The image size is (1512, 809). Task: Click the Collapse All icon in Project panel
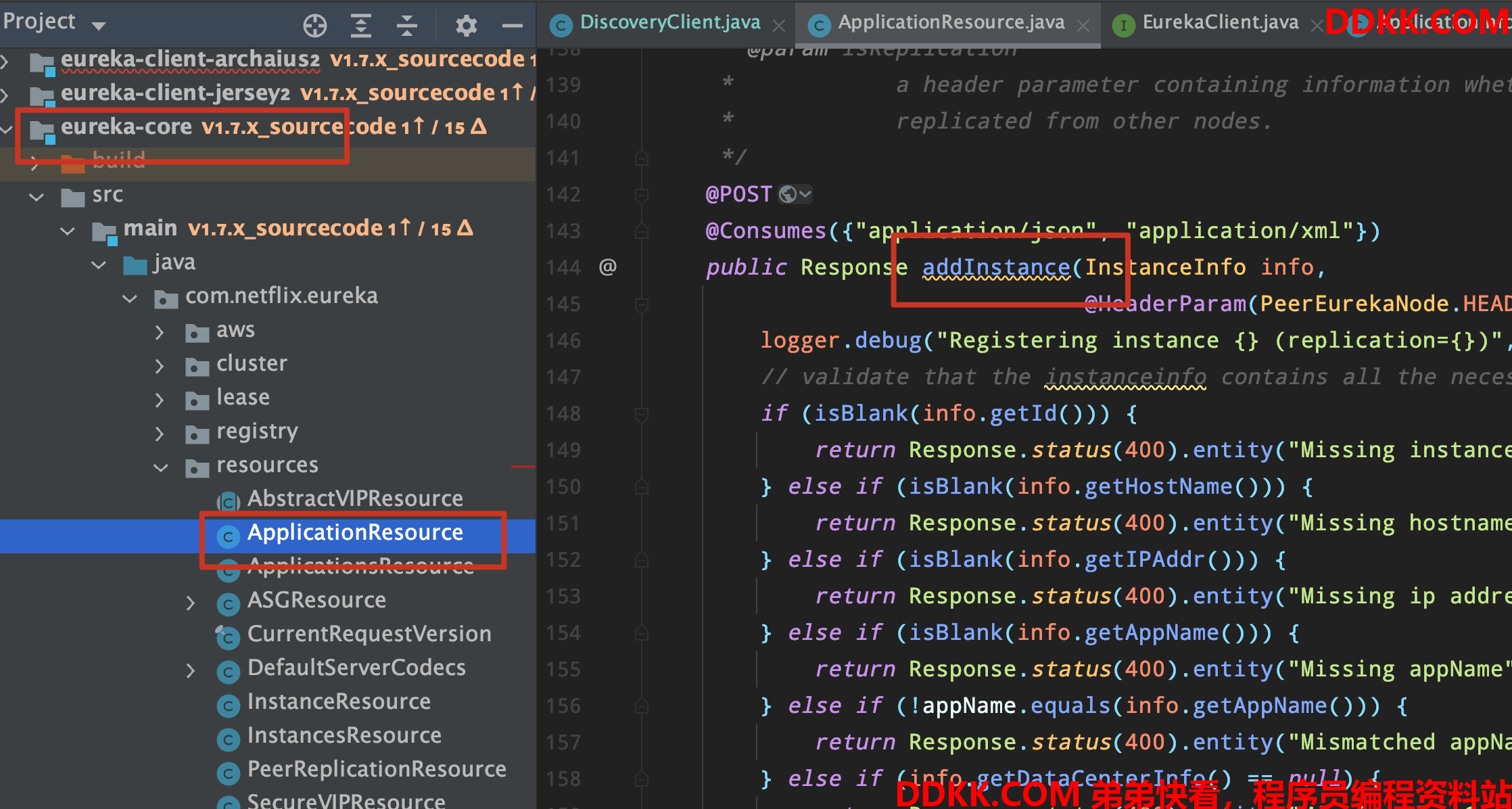click(x=406, y=26)
